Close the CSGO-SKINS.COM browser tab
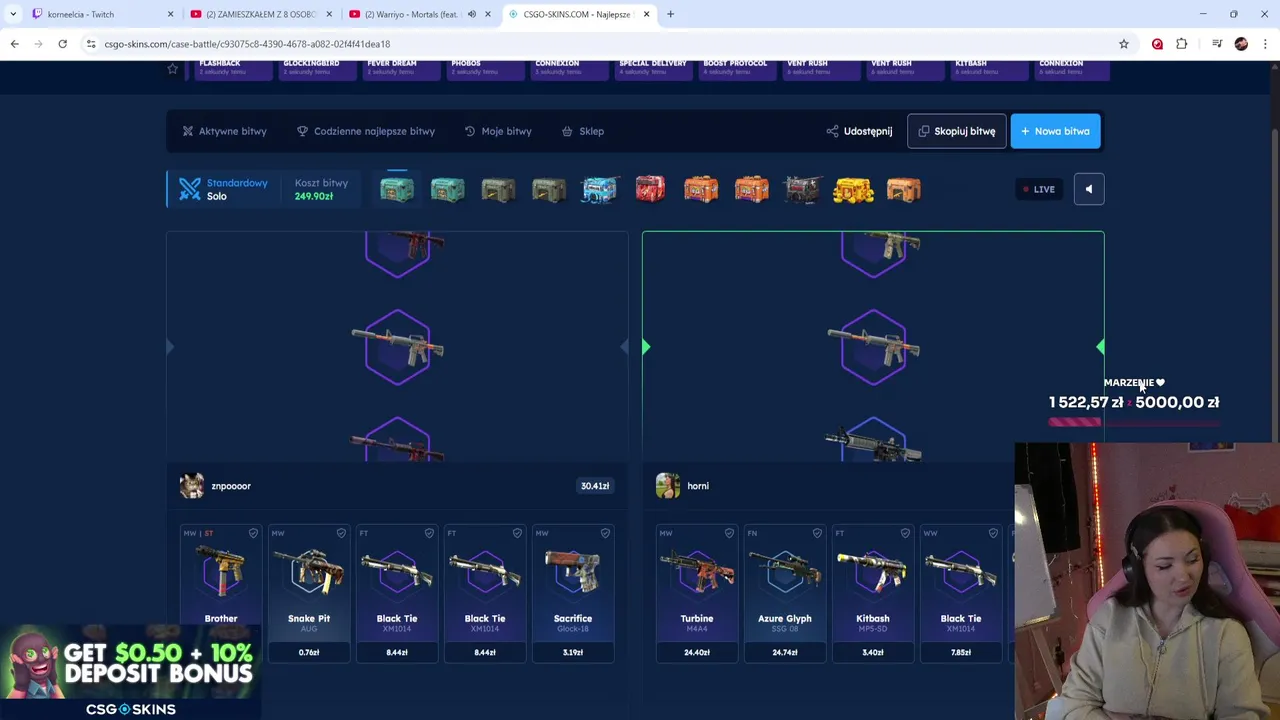This screenshot has height=720, width=1280. point(646,14)
